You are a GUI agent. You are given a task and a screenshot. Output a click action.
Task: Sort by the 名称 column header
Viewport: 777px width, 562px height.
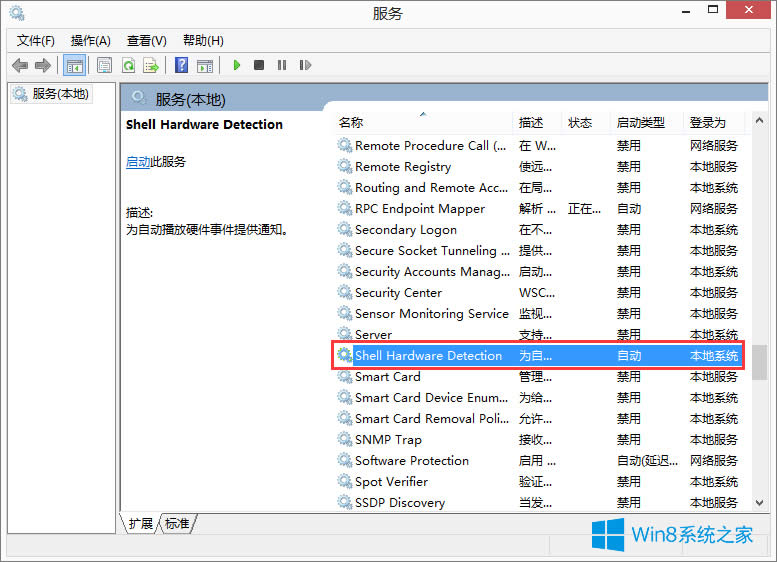351,122
